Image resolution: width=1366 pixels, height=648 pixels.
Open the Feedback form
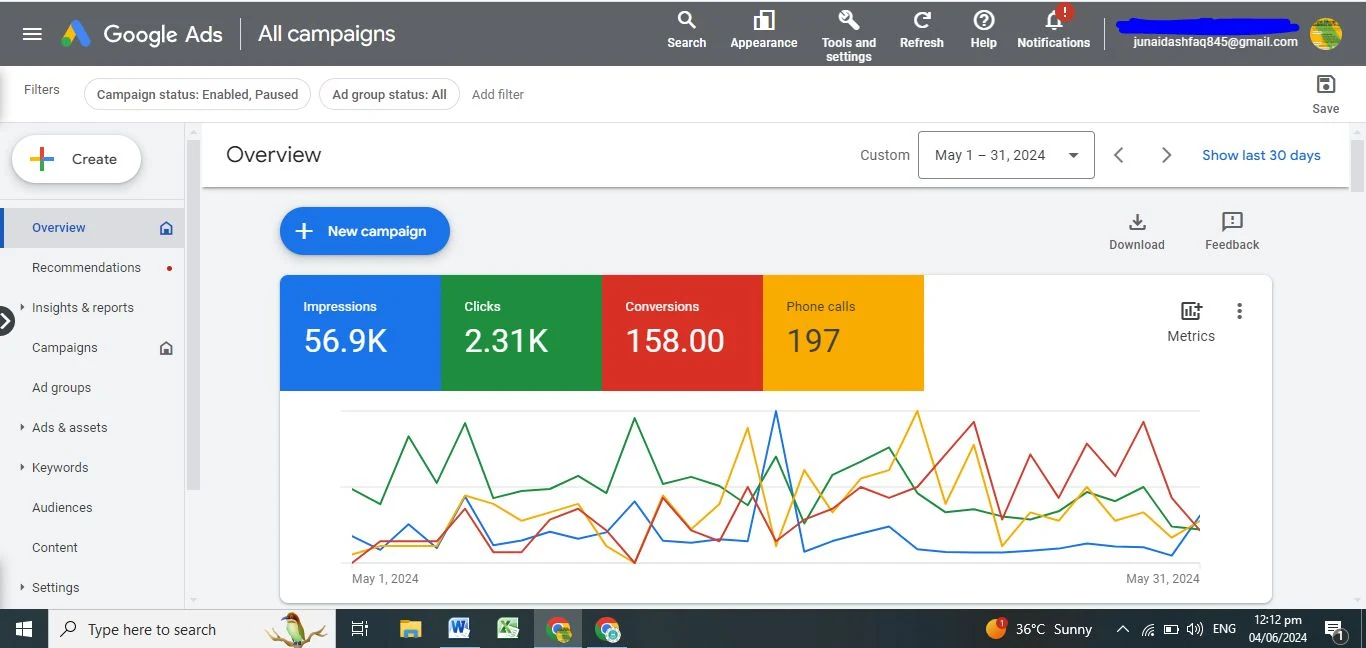(1232, 231)
